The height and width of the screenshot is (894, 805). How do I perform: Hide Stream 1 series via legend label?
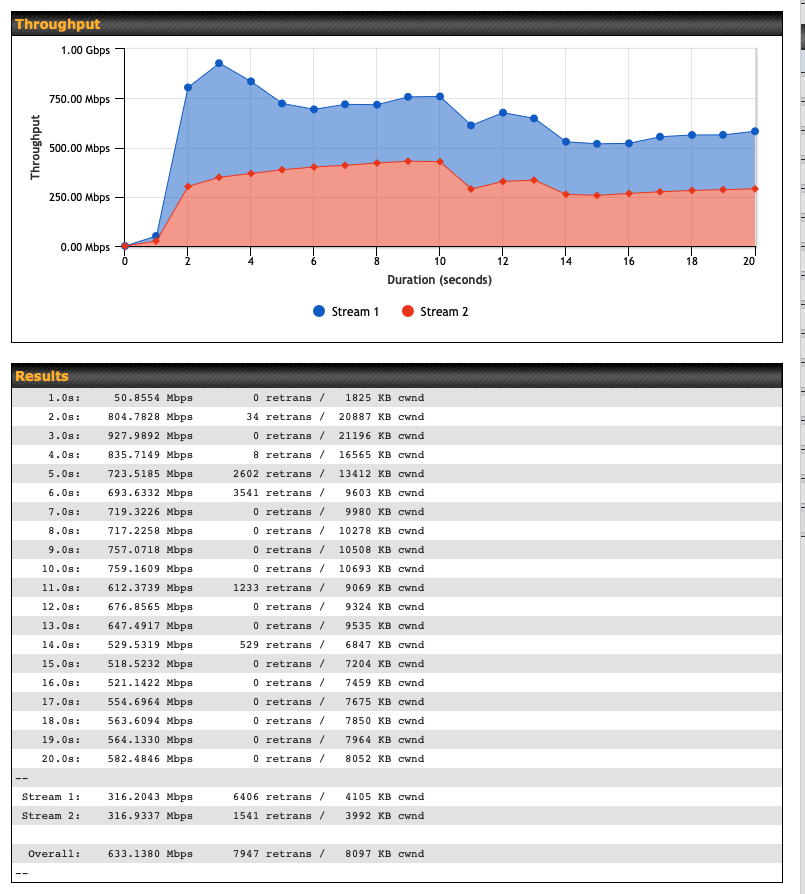355,312
